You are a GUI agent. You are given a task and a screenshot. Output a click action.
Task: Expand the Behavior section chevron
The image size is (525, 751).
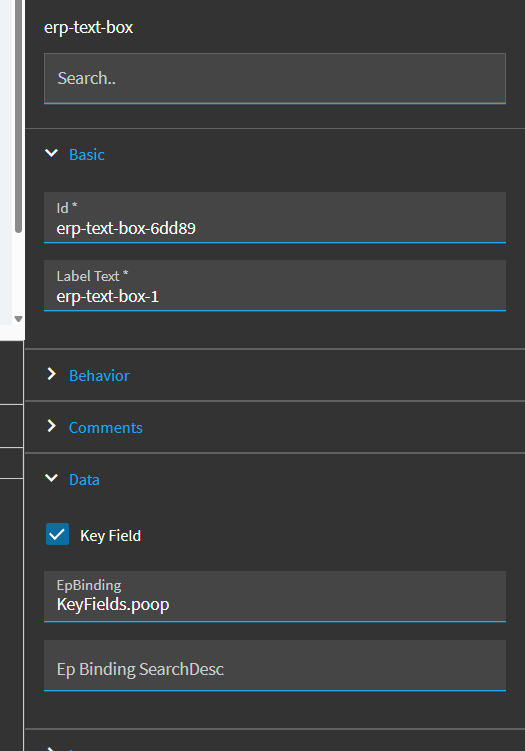[52, 375]
